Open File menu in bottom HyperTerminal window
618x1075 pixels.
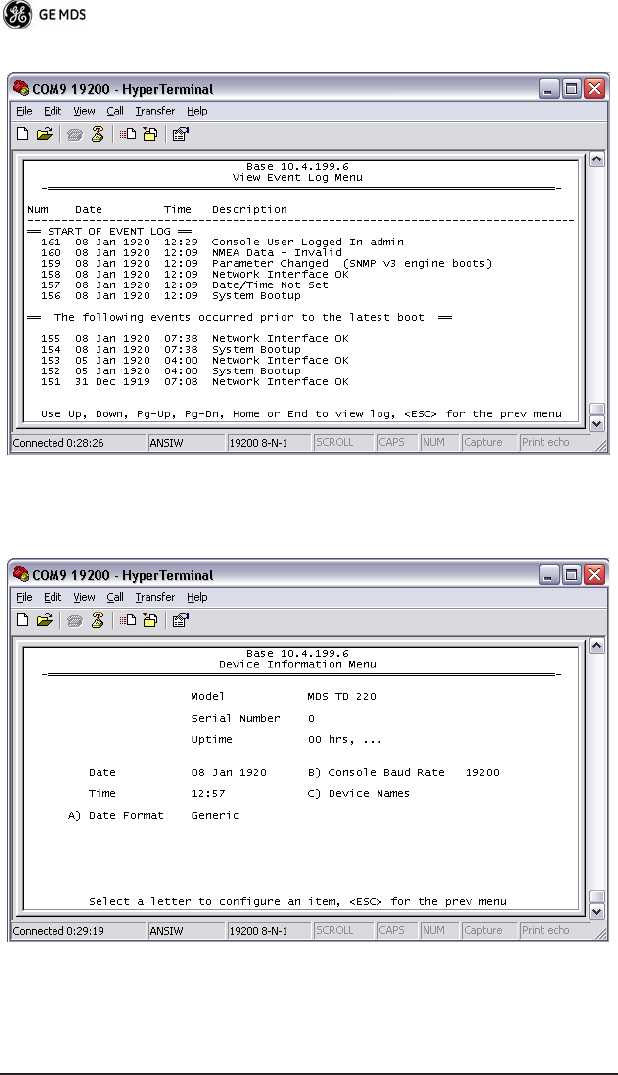click(x=24, y=597)
